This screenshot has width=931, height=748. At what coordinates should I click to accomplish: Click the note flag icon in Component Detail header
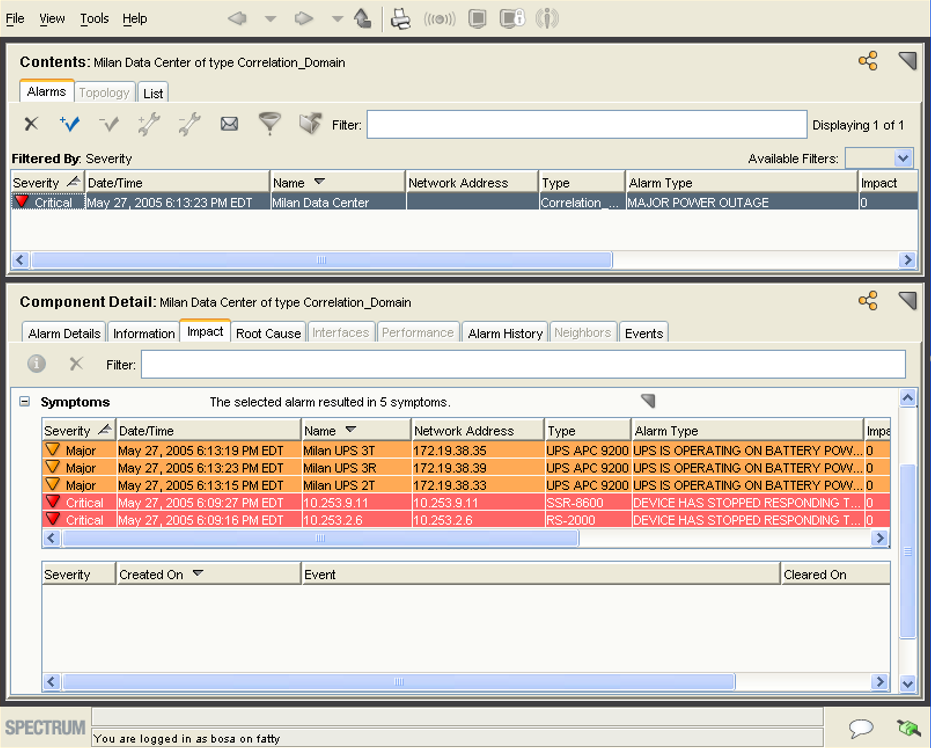point(908,300)
